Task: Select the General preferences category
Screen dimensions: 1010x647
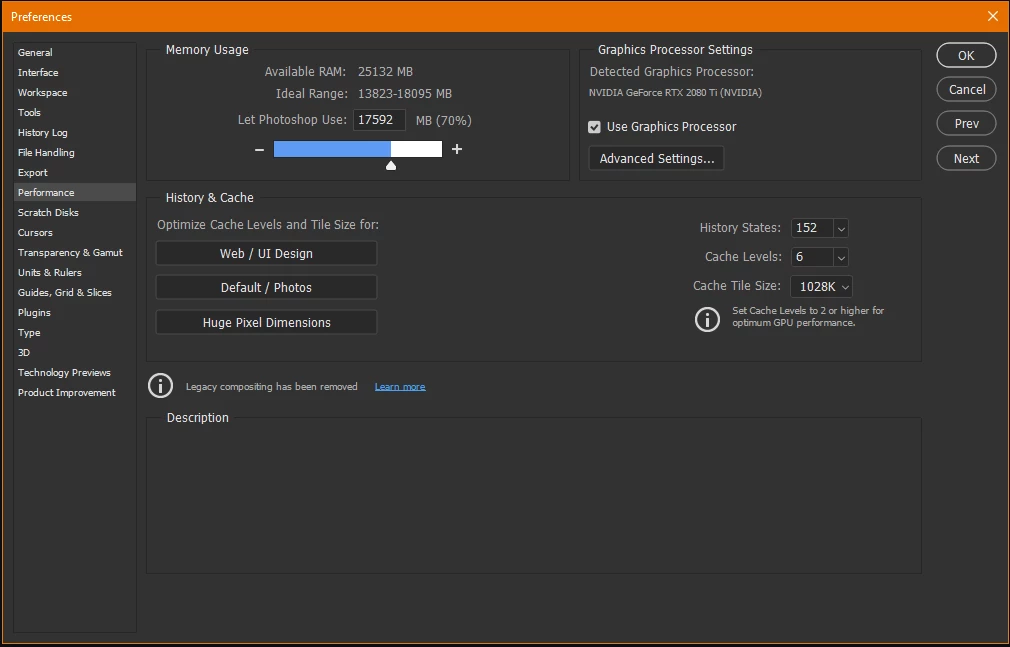Action: click(x=75, y=52)
